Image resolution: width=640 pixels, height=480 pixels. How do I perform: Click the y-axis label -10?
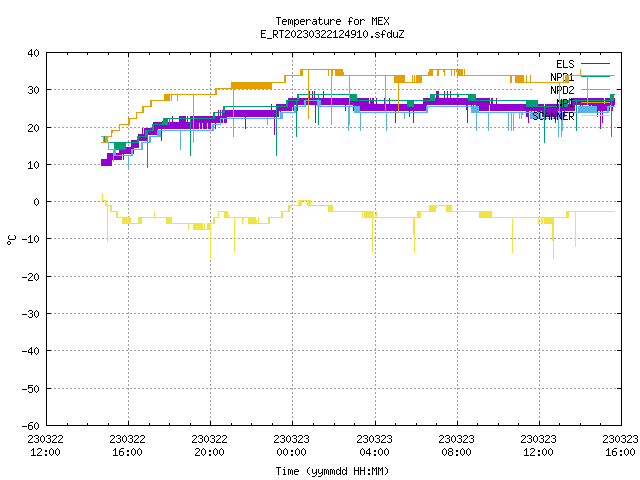tap(31, 239)
